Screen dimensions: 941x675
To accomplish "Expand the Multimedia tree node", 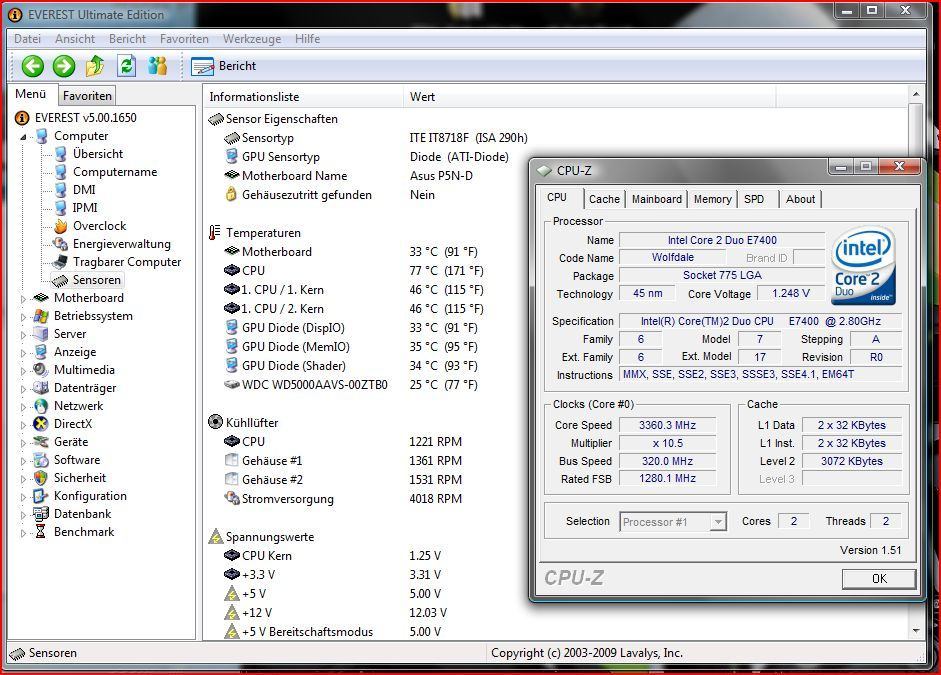I will [x=23, y=370].
